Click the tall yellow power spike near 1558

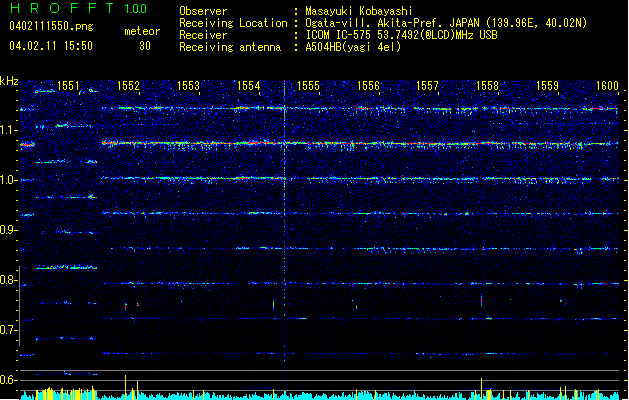pyautogui.click(x=481, y=388)
